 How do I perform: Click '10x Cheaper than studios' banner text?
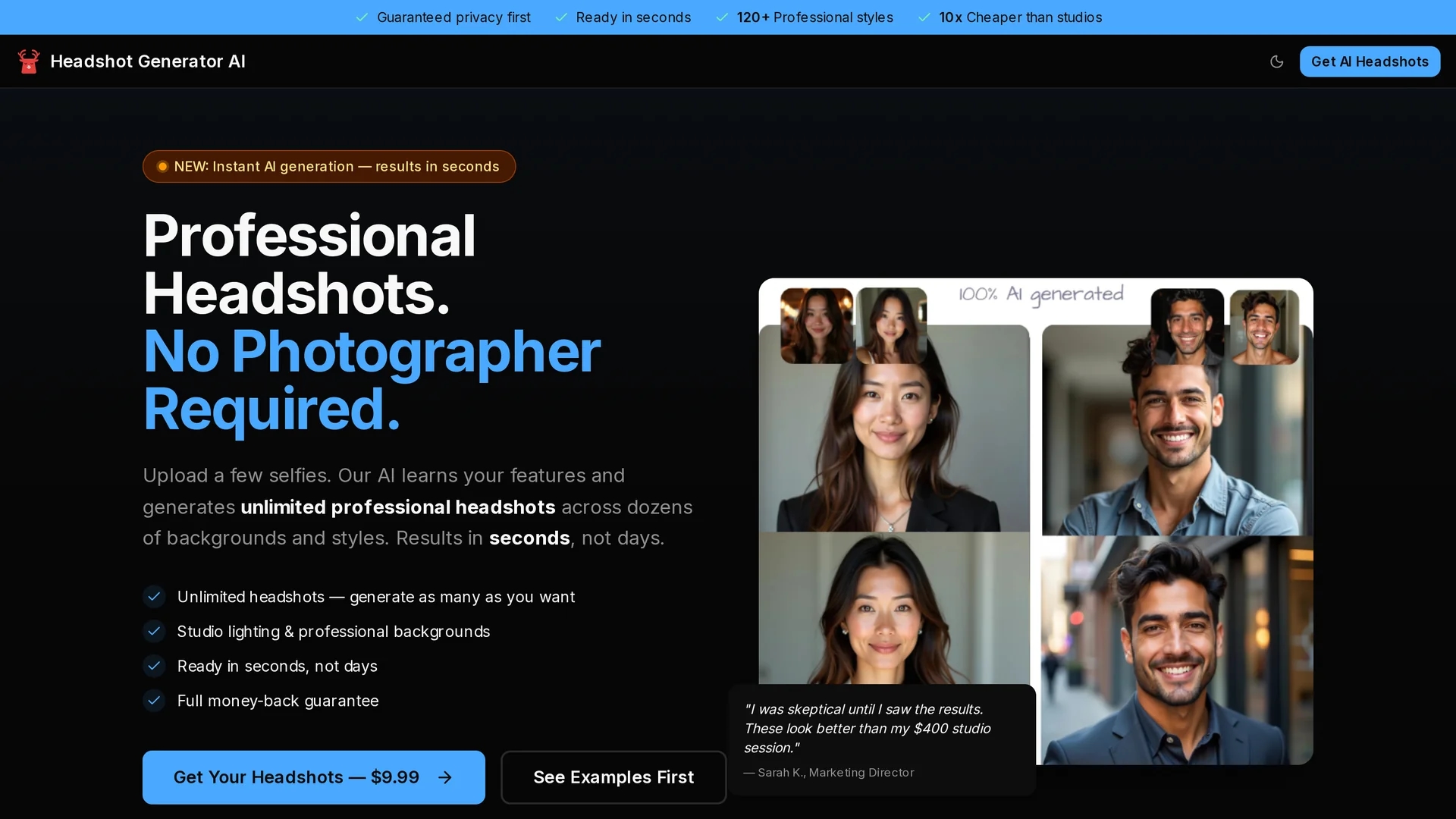click(1021, 17)
